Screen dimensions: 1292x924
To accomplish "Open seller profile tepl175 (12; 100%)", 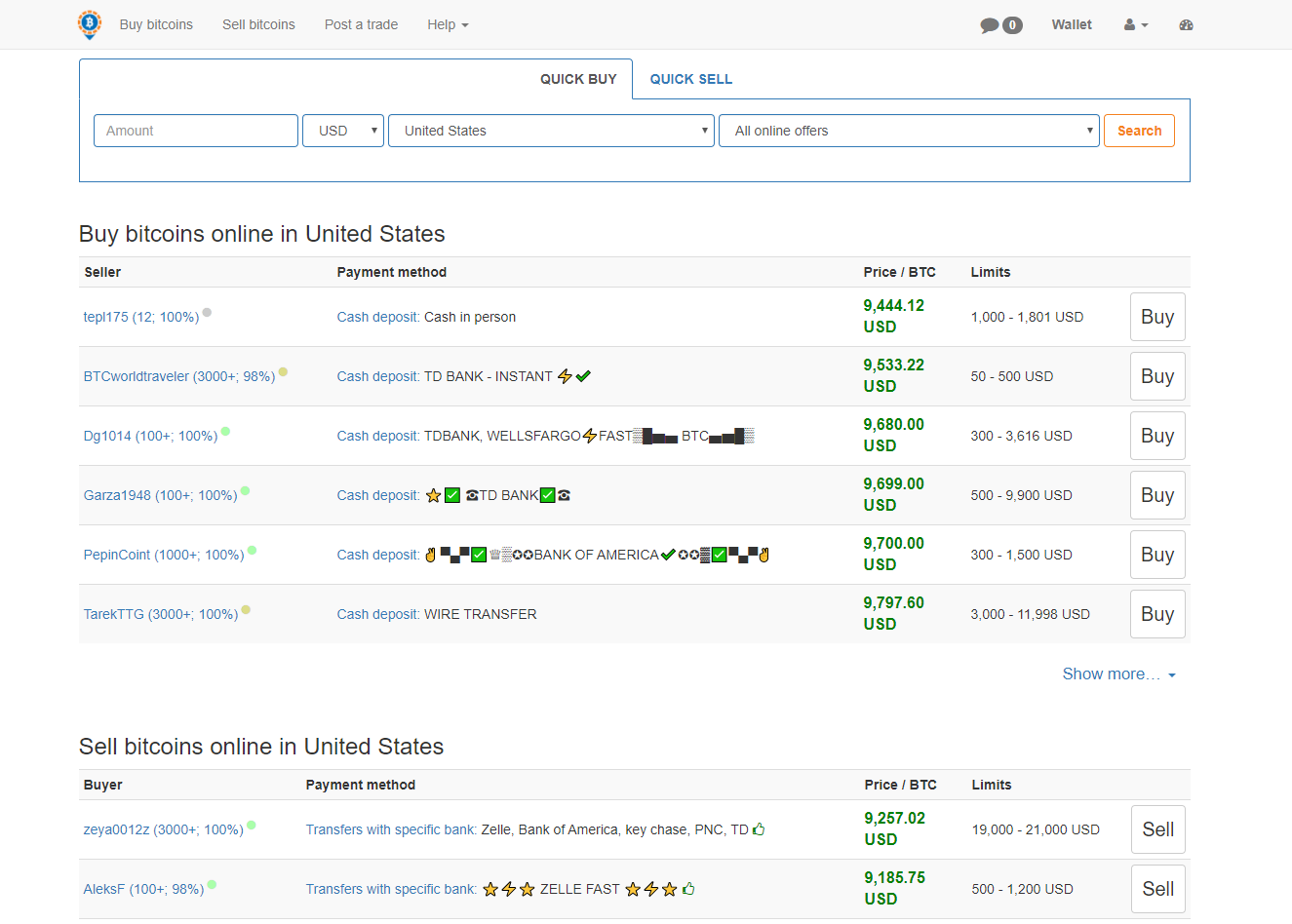I will click(141, 317).
